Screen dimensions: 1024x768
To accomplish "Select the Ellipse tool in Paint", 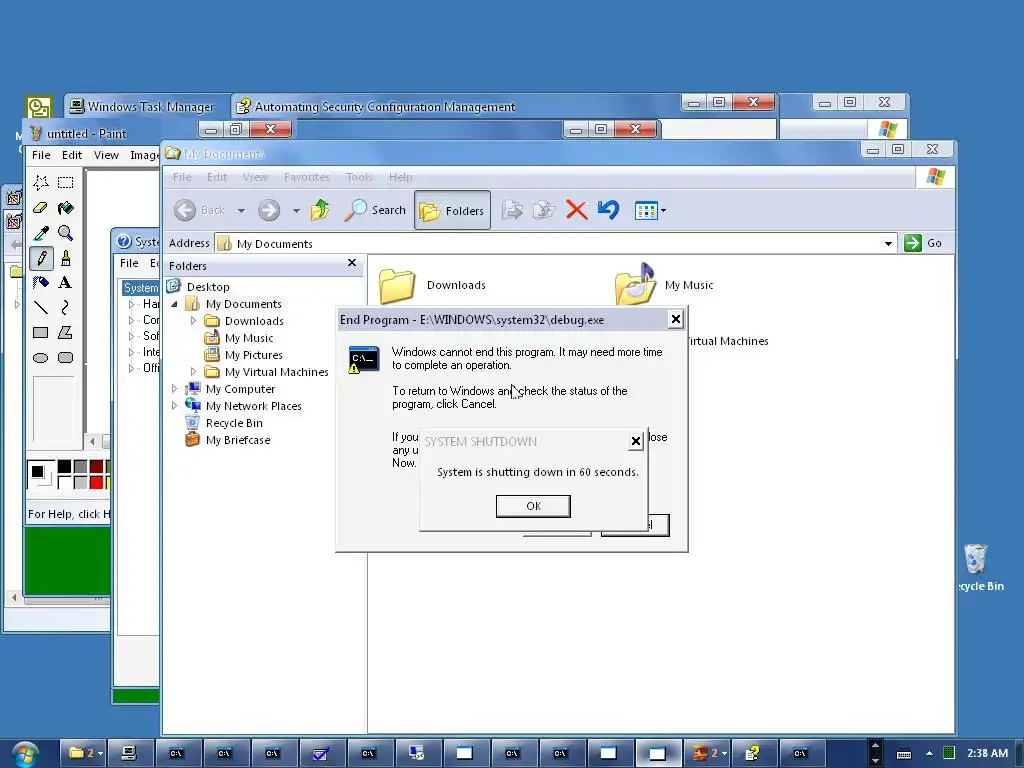I will point(40,358).
